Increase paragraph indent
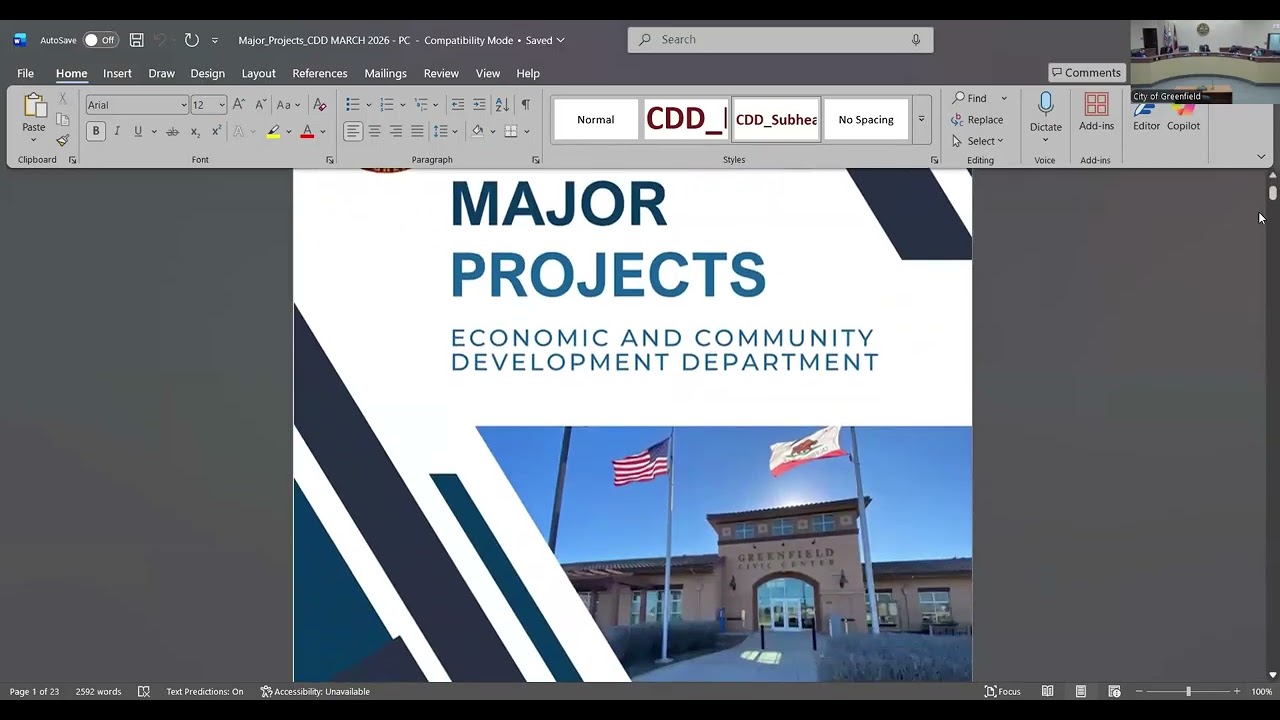The width and height of the screenshot is (1280, 720). (x=479, y=105)
